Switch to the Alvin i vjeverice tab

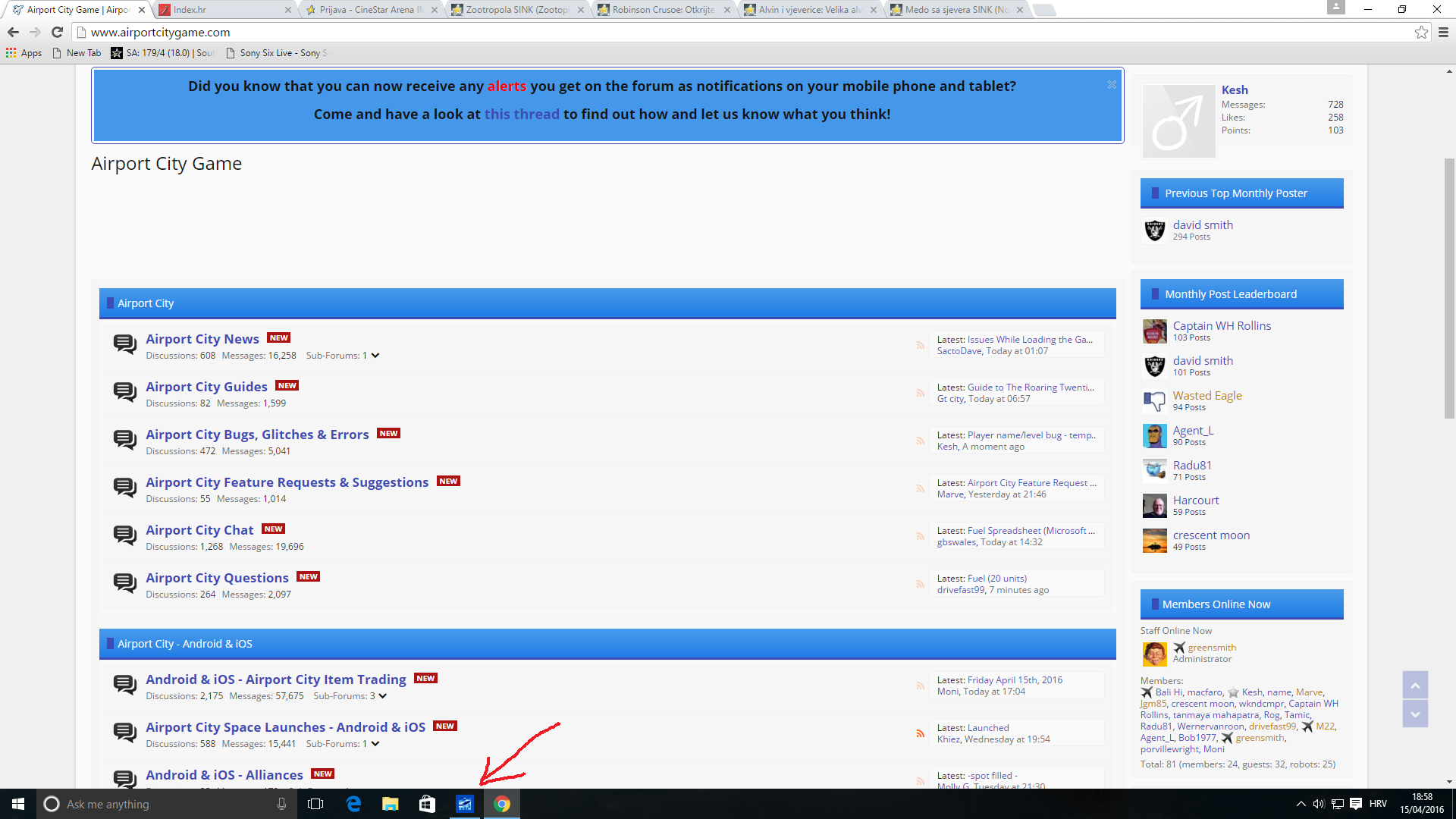pos(811,10)
